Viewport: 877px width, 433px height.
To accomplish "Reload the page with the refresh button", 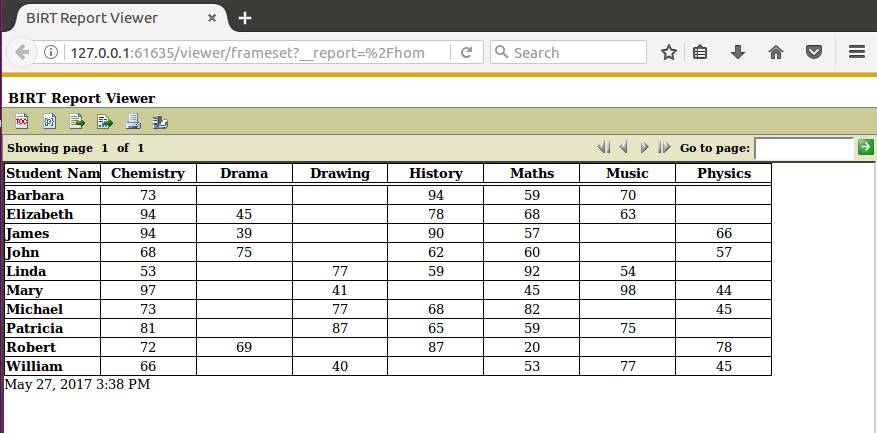I will [466, 53].
